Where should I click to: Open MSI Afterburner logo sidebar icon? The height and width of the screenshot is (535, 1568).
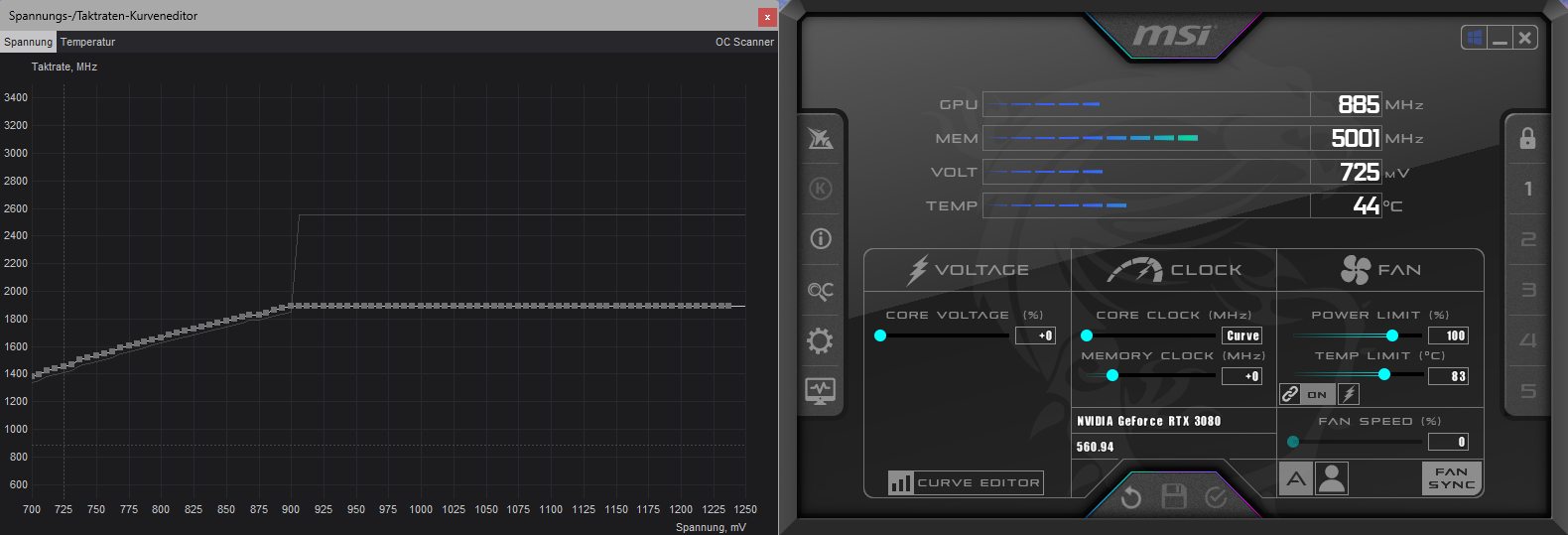click(821, 138)
